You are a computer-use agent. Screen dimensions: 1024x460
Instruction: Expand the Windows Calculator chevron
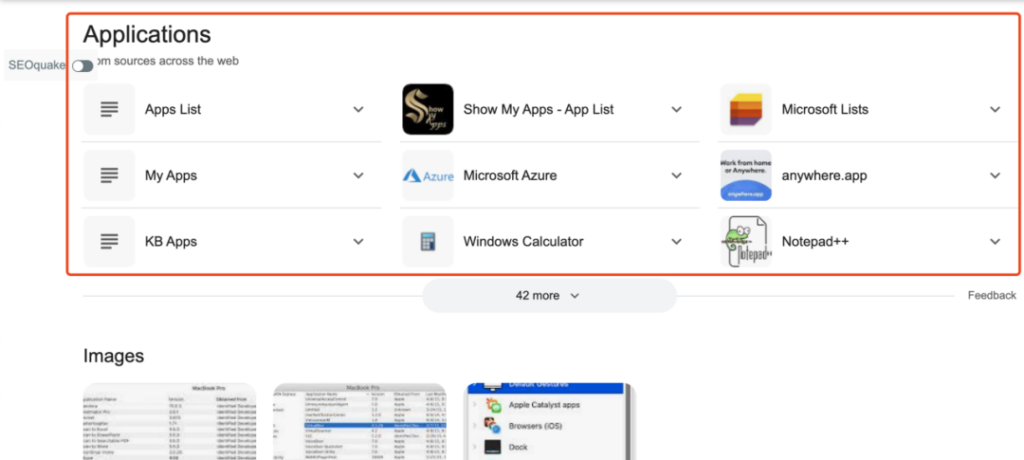pos(677,241)
